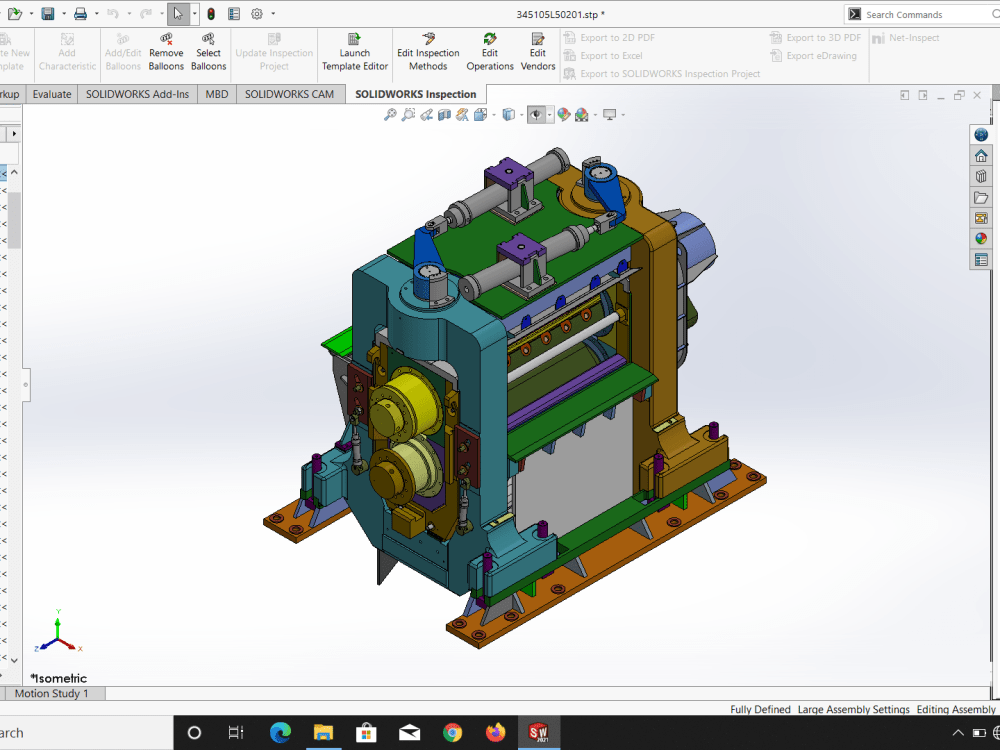The width and height of the screenshot is (1000, 750).
Task: Open the SOLIDWORKS Resources panel
Action: pos(981,133)
